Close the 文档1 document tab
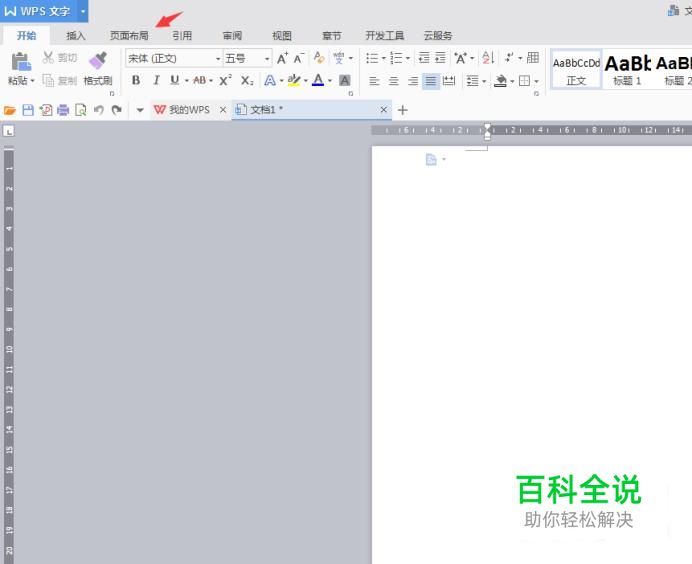This screenshot has height=564, width=692. click(x=384, y=110)
